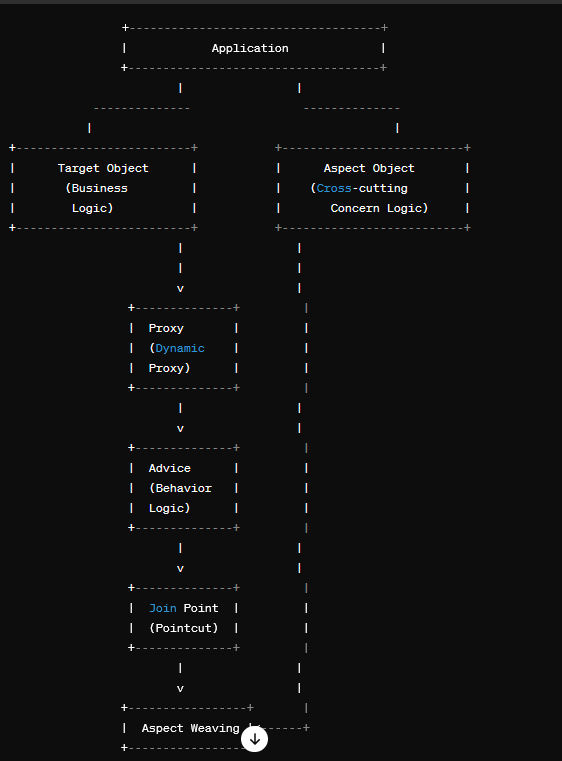Click the blue word Join
The height and width of the screenshot is (761, 562).
pos(163,608)
